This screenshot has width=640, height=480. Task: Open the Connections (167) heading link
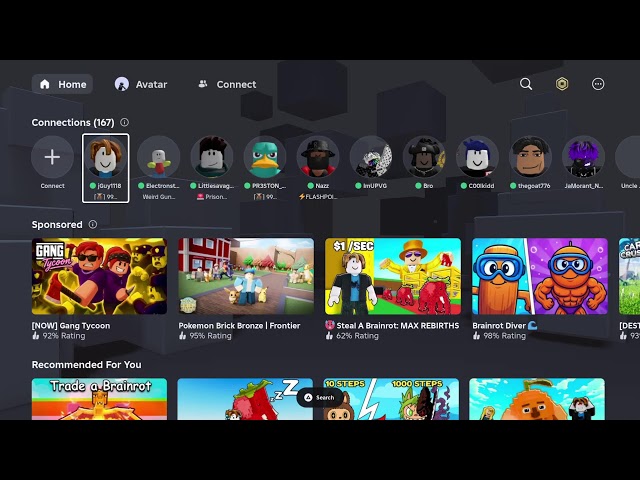point(72,123)
